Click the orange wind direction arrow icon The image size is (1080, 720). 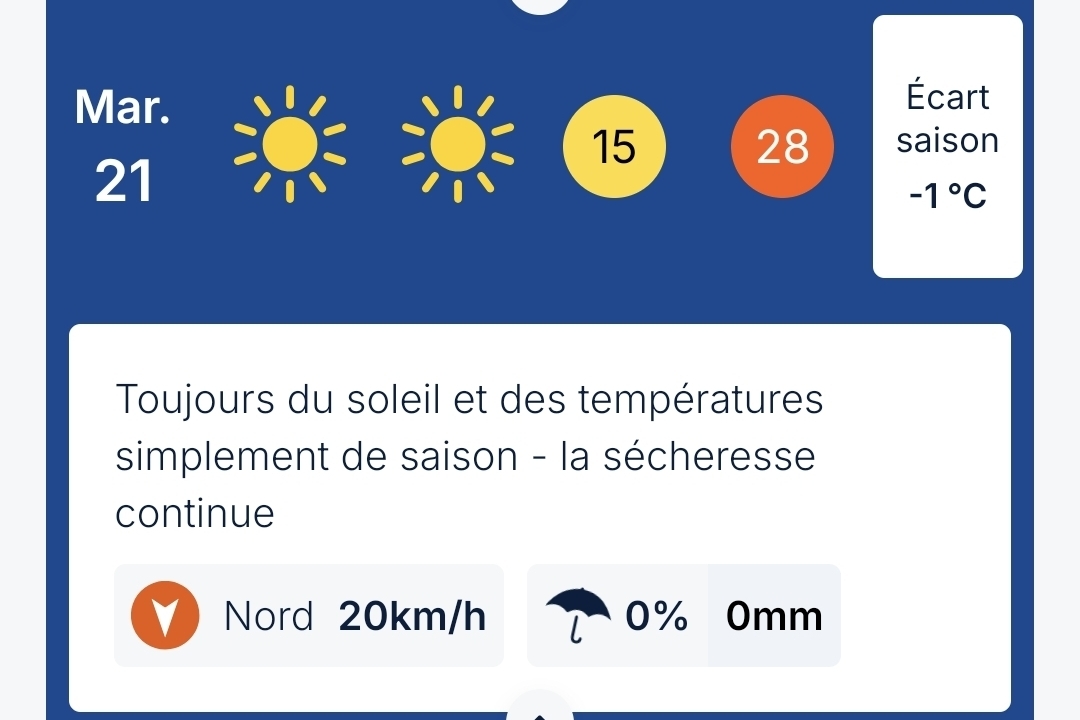pyautogui.click(x=165, y=615)
